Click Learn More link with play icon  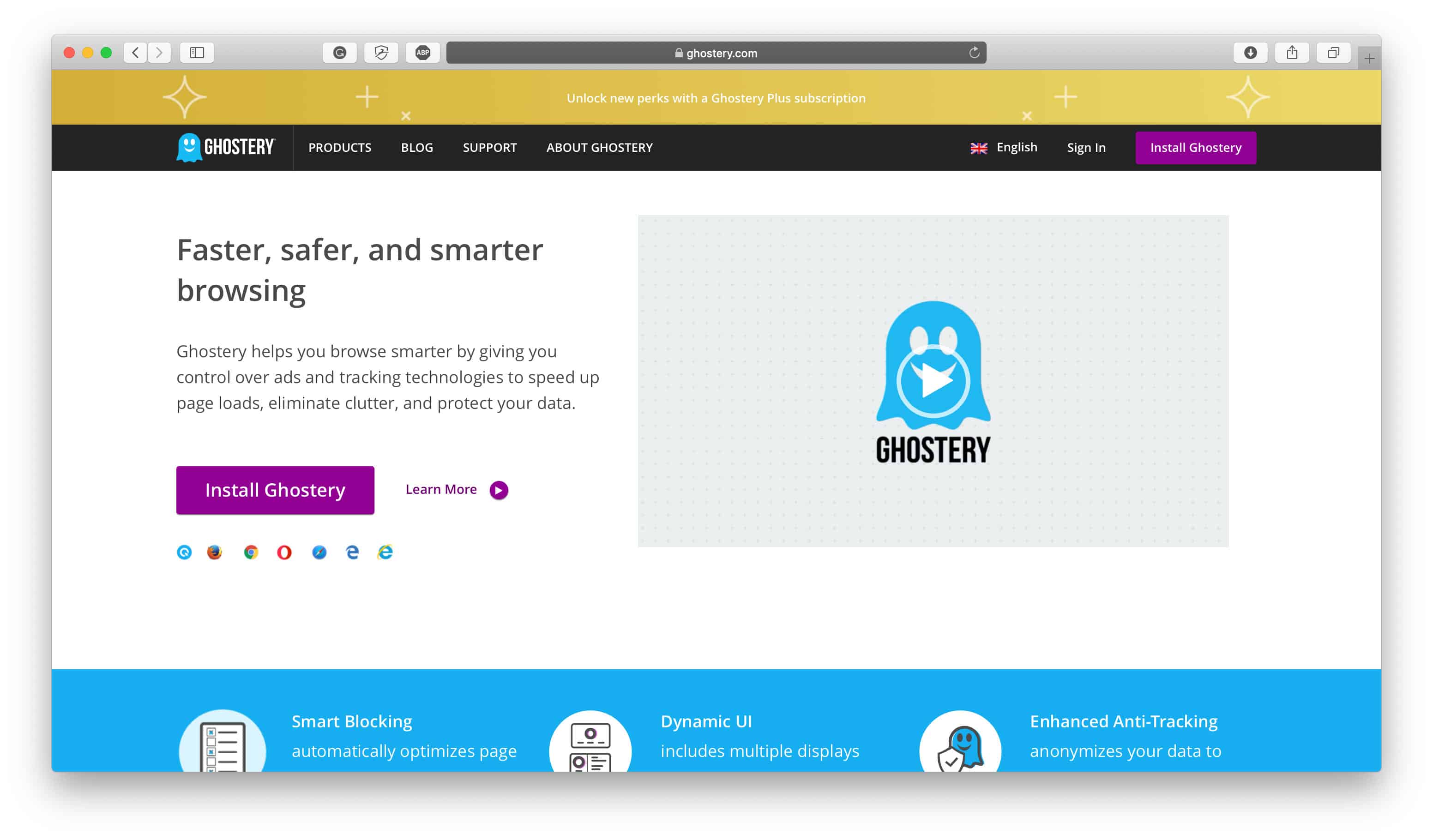(455, 489)
